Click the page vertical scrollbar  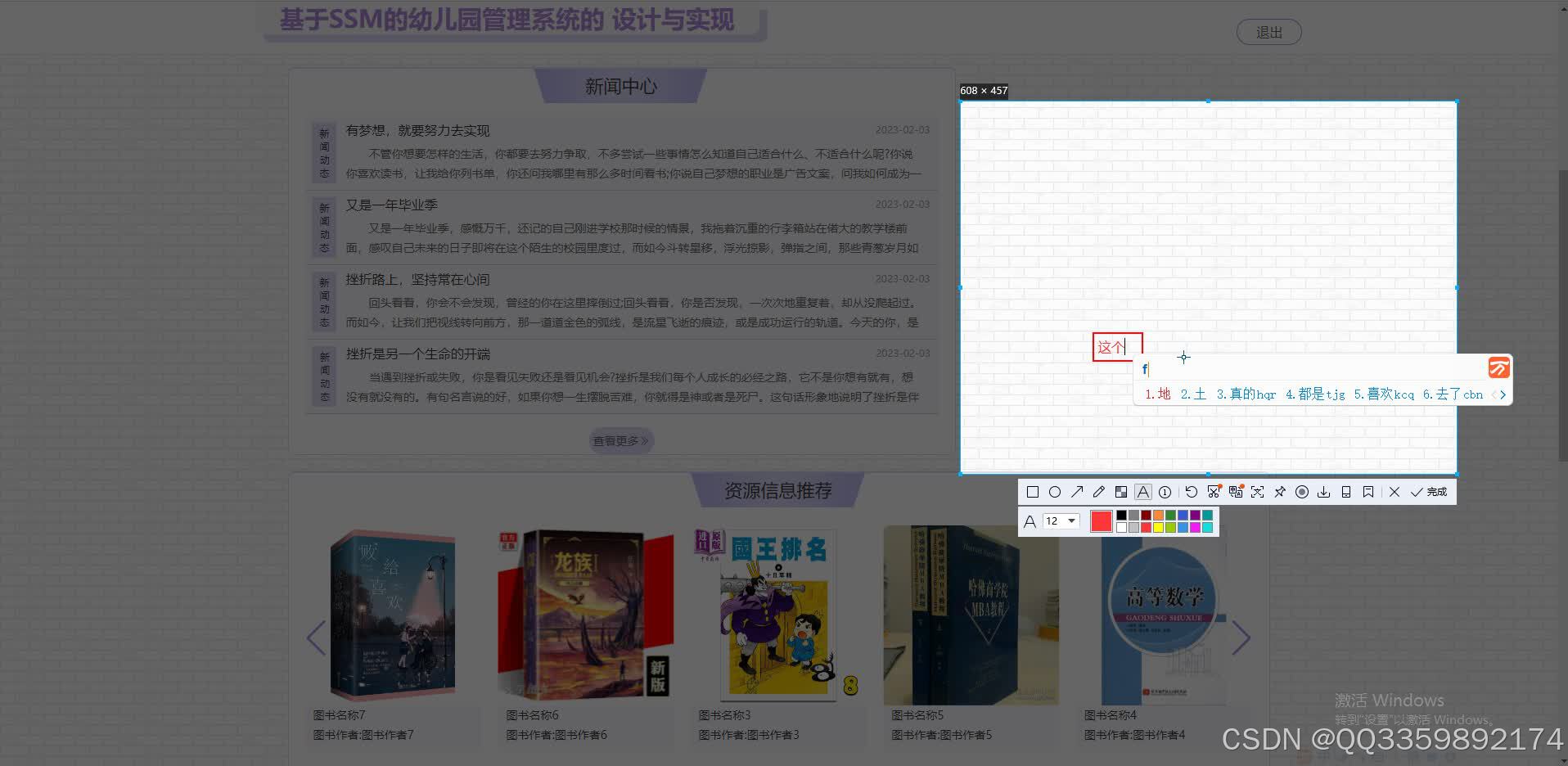(1563, 315)
